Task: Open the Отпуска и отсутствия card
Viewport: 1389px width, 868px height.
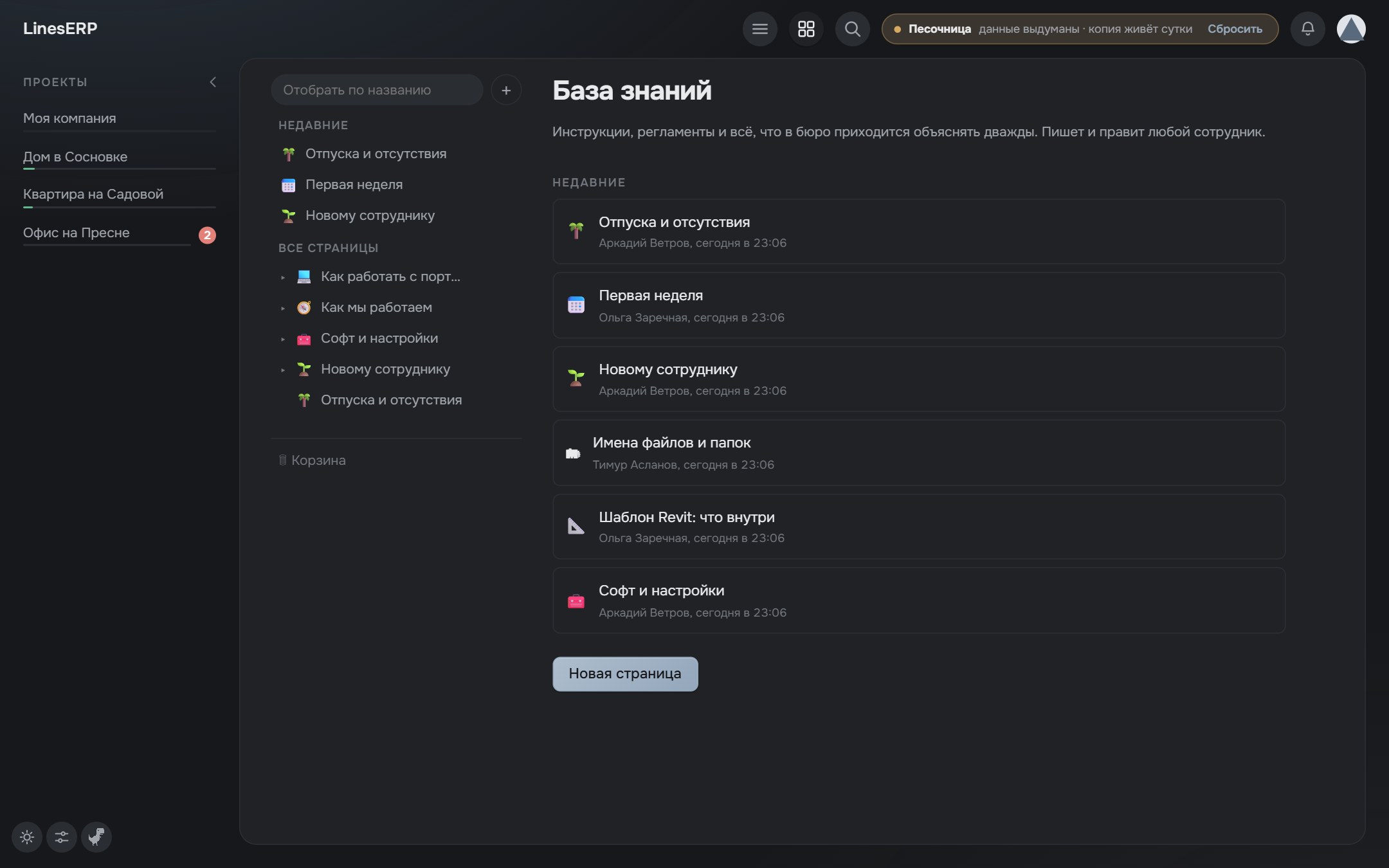Action: [918, 231]
